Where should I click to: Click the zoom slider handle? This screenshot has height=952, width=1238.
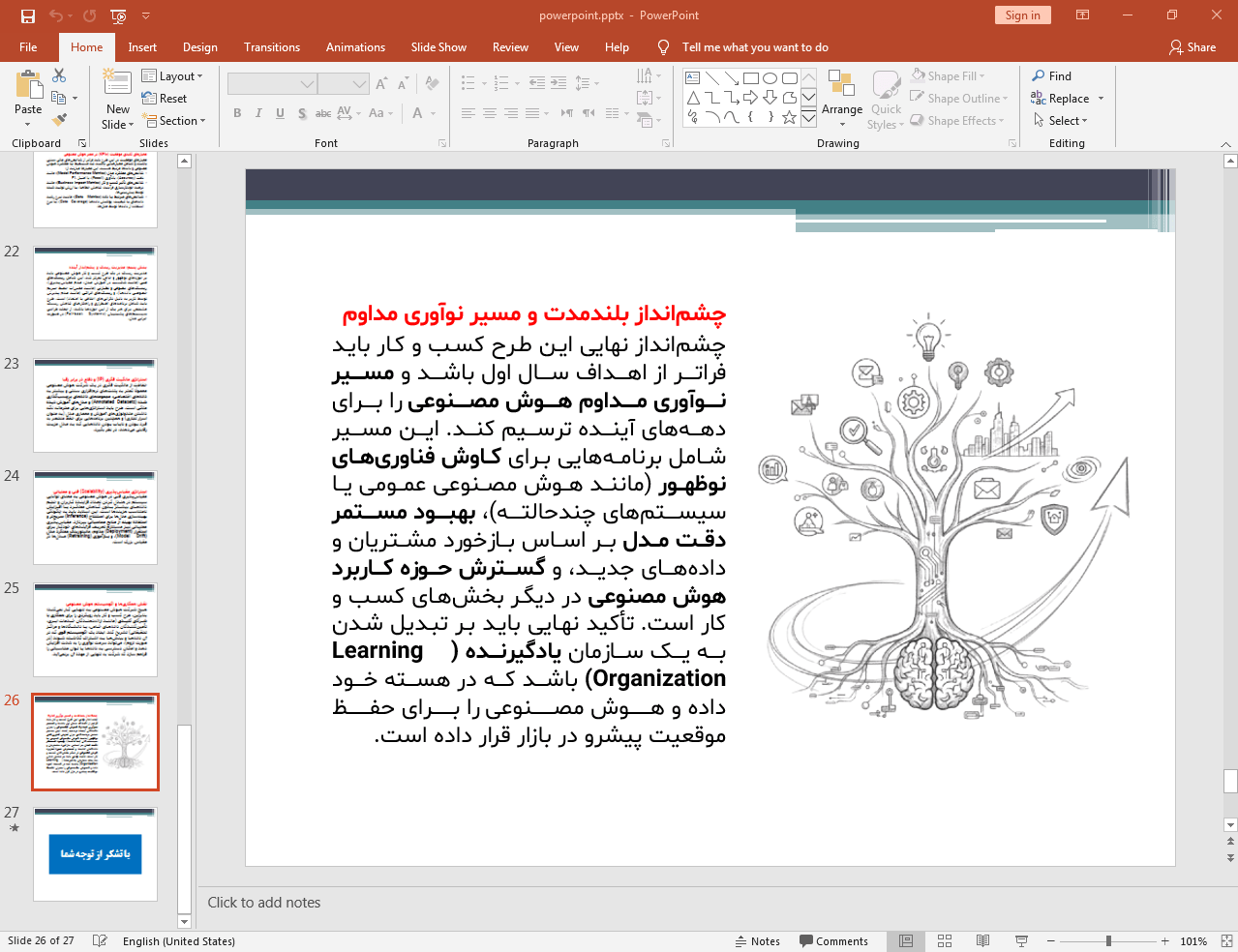point(1108,940)
